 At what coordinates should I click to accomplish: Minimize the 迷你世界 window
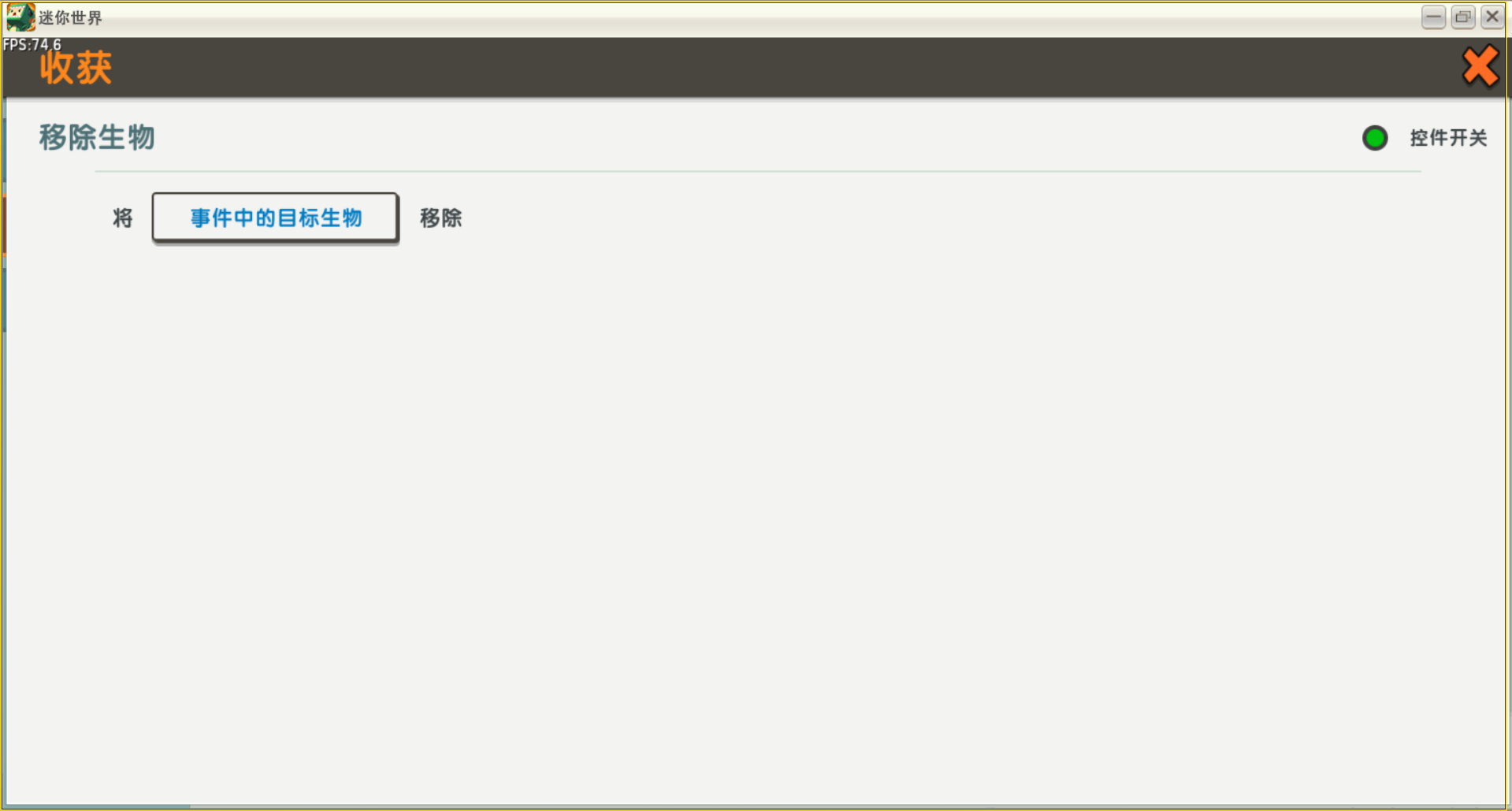pyautogui.click(x=1433, y=17)
